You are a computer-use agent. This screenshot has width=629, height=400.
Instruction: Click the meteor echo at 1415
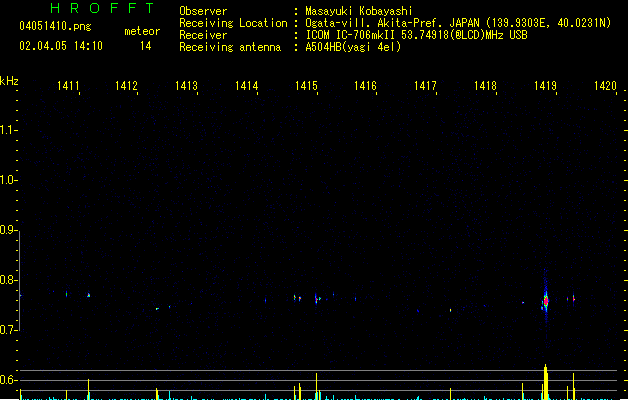click(x=317, y=299)
